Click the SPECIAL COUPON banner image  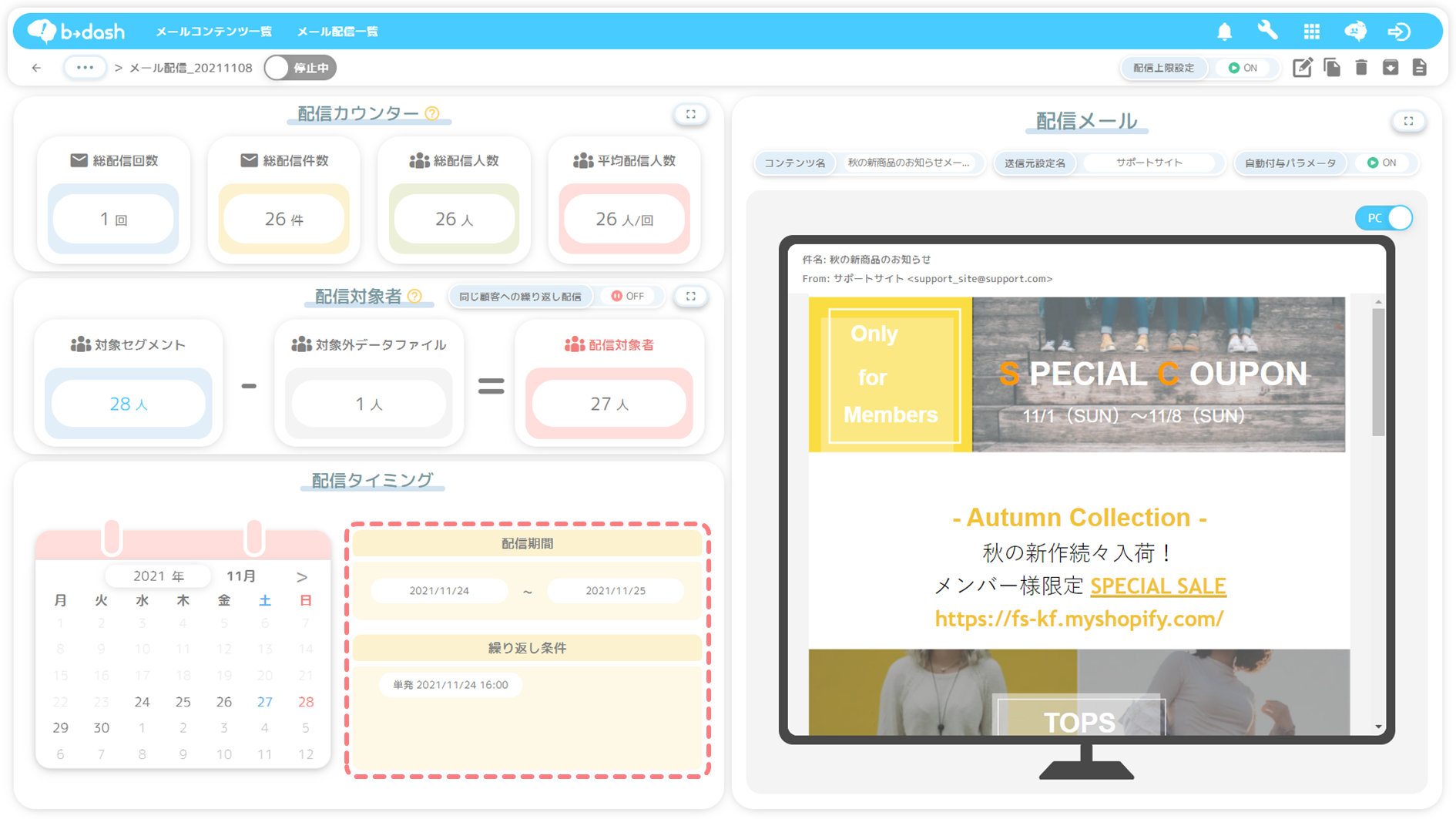coord(1158,374)
